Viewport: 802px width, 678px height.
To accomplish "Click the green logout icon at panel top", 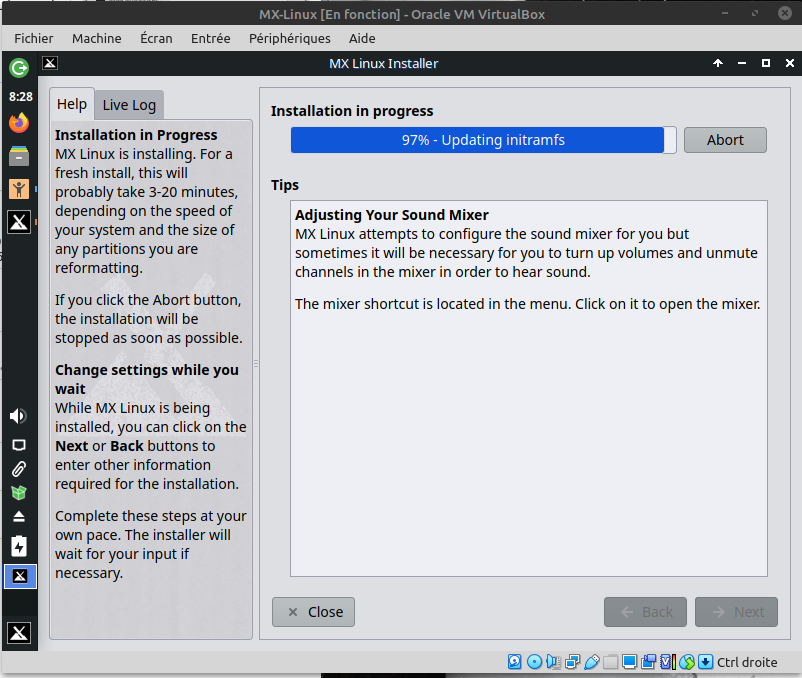I will point(19,68).
